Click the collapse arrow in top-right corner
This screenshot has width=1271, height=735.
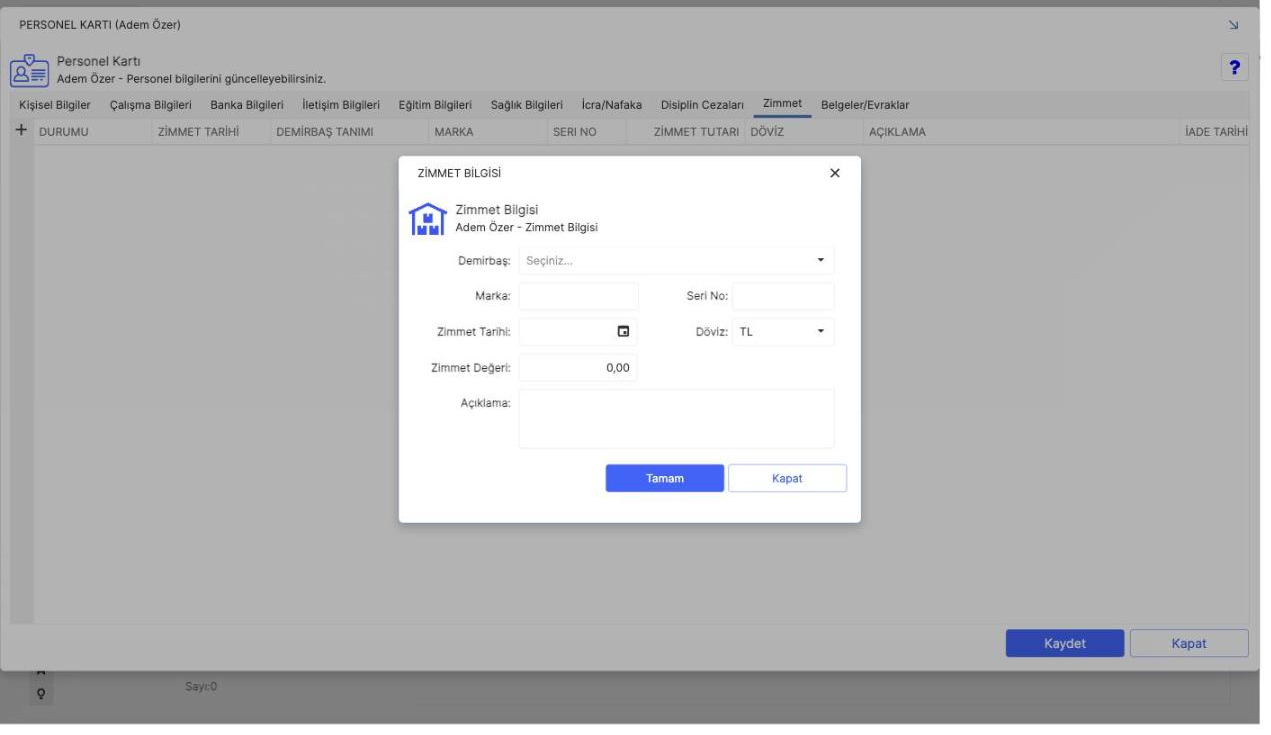(x=1232, y=24)
